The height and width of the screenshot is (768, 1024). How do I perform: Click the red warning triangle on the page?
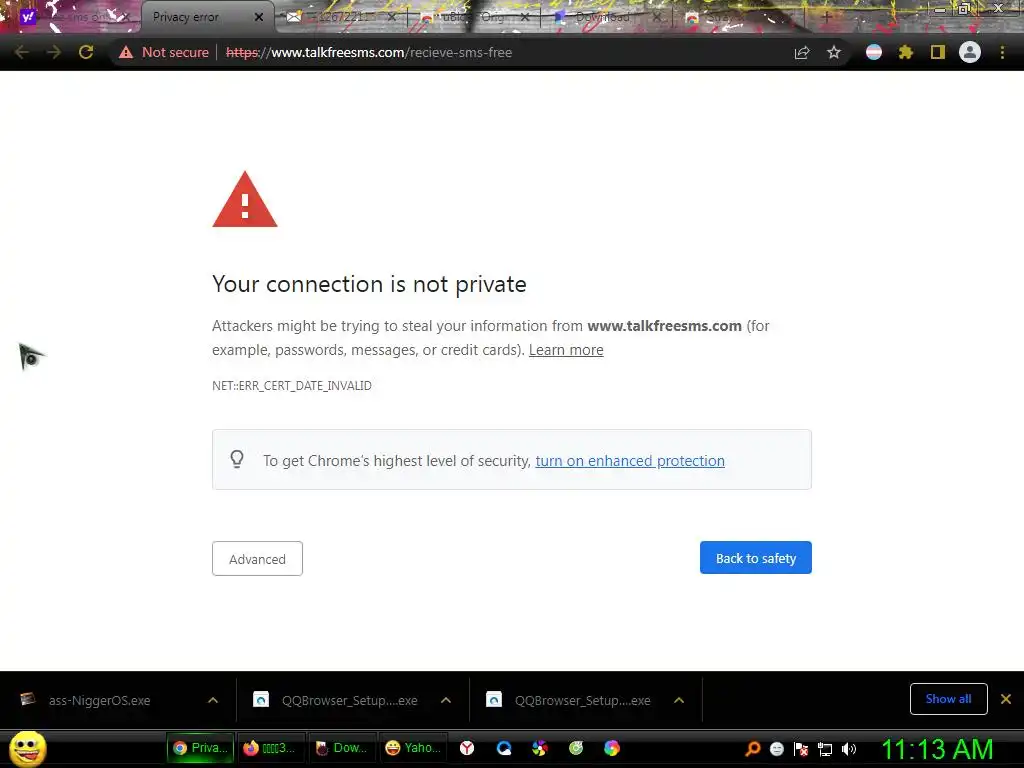245,200
